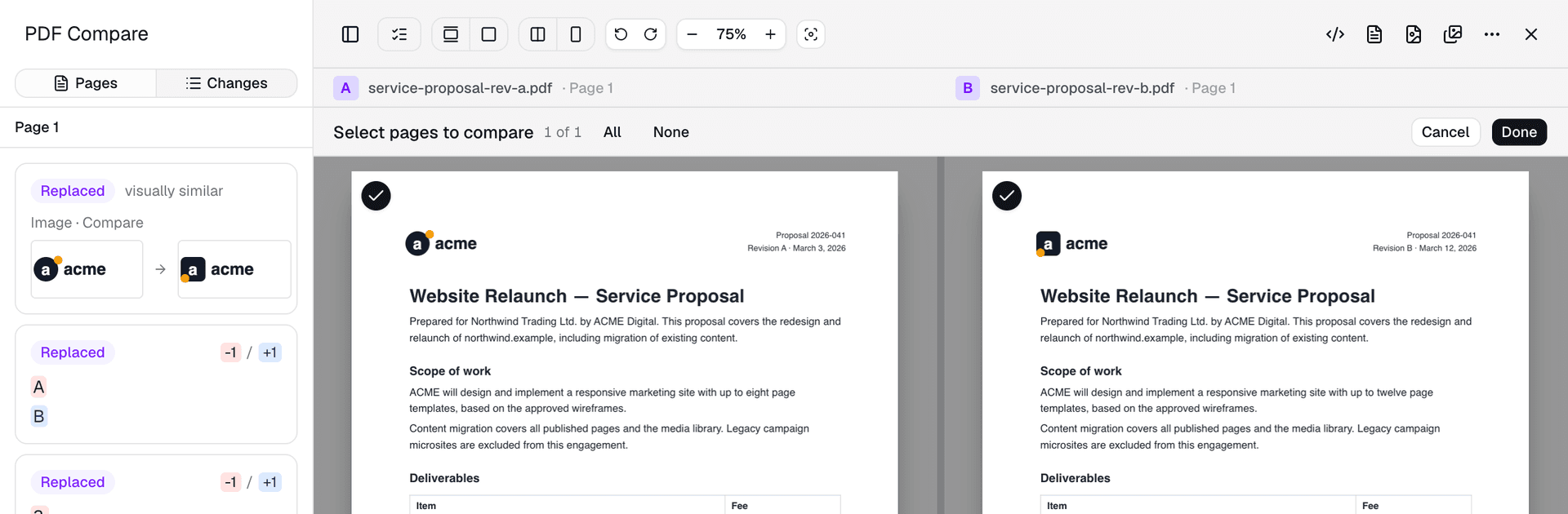Select None of the pages
Image resolution: width=1568 pixels, height=514 pixels.
click(671, 132)
